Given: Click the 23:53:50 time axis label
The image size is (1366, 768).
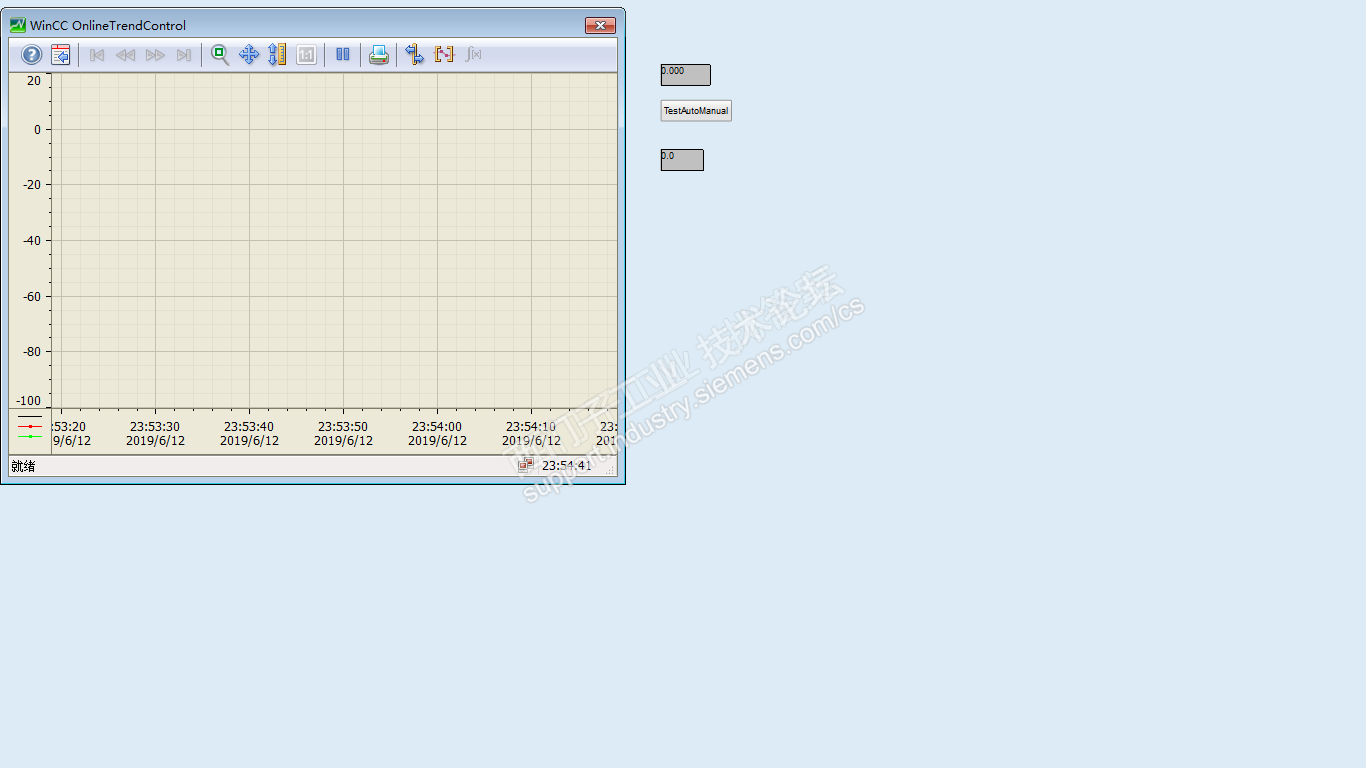Looking at the screenshot, I should pos(343,427).
